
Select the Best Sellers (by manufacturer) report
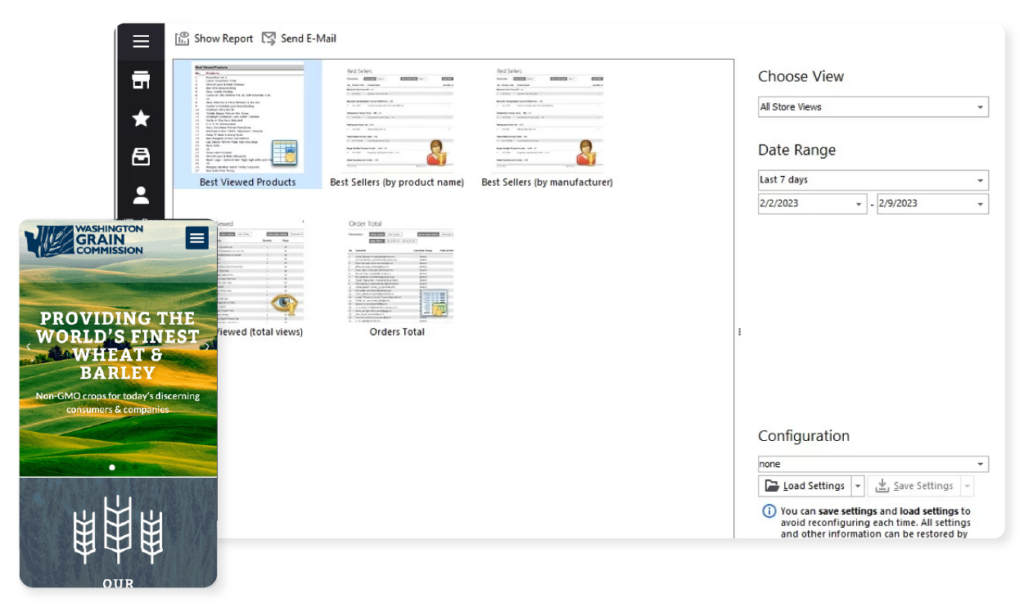547,127
